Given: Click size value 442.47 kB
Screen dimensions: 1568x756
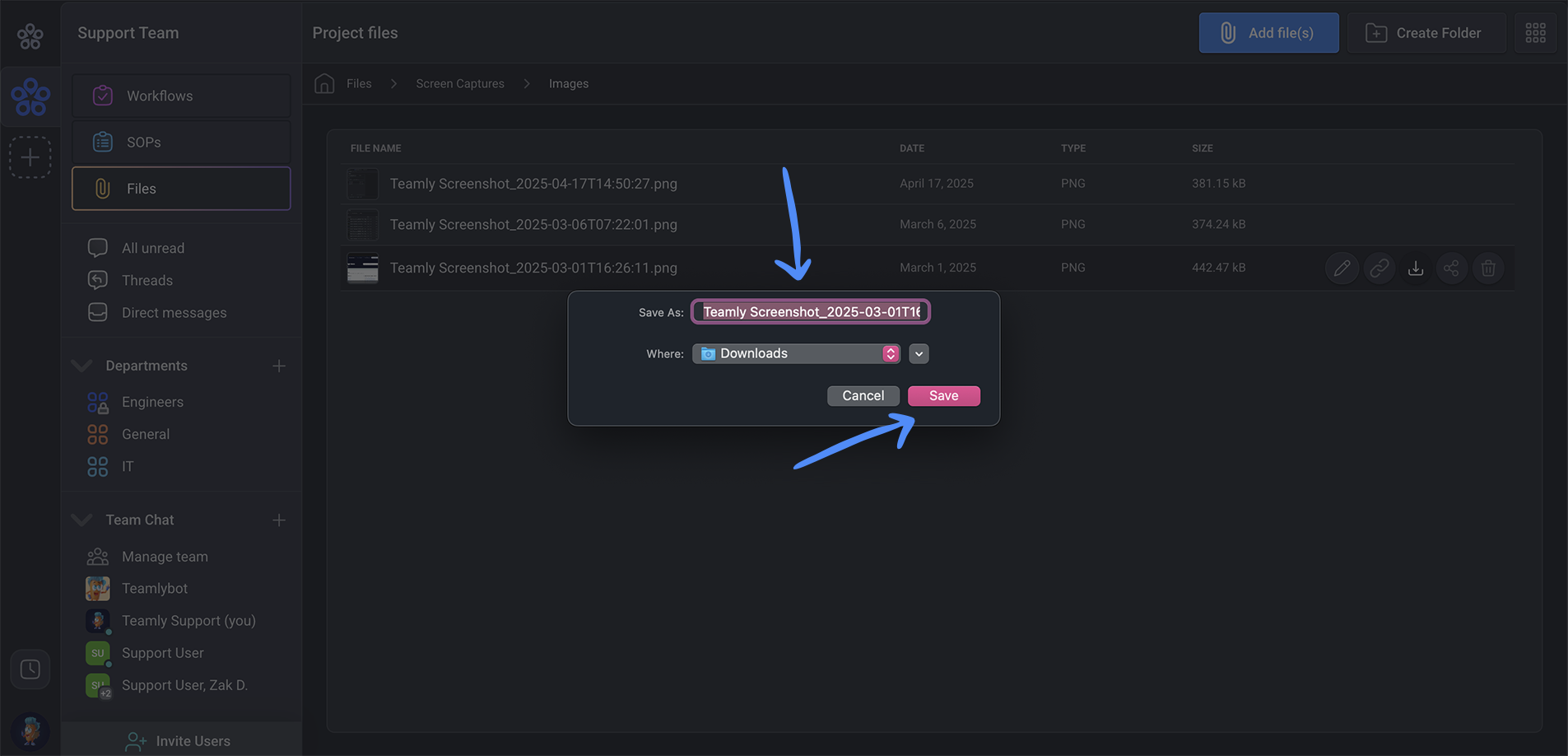Looking at the screenshot, I should coord(1218,268).
